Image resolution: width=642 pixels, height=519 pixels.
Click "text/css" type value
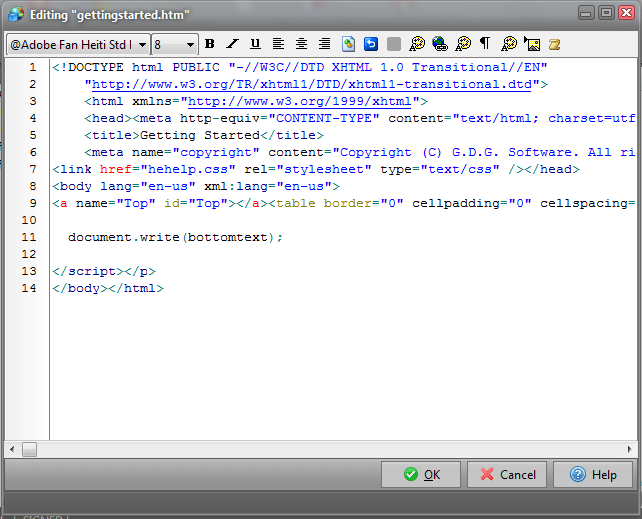coord(460,169)
